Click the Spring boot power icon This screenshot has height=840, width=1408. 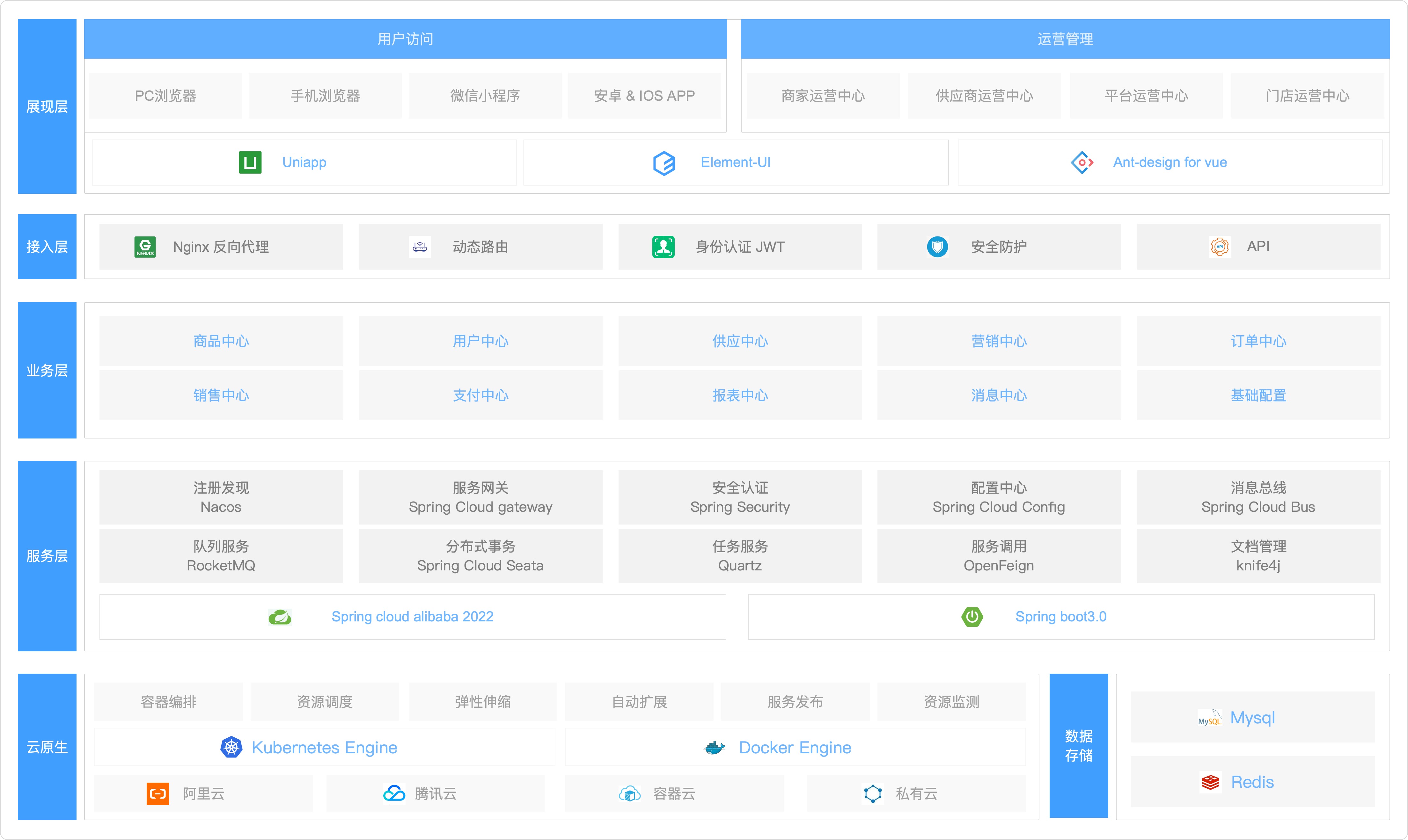[972, 616]
